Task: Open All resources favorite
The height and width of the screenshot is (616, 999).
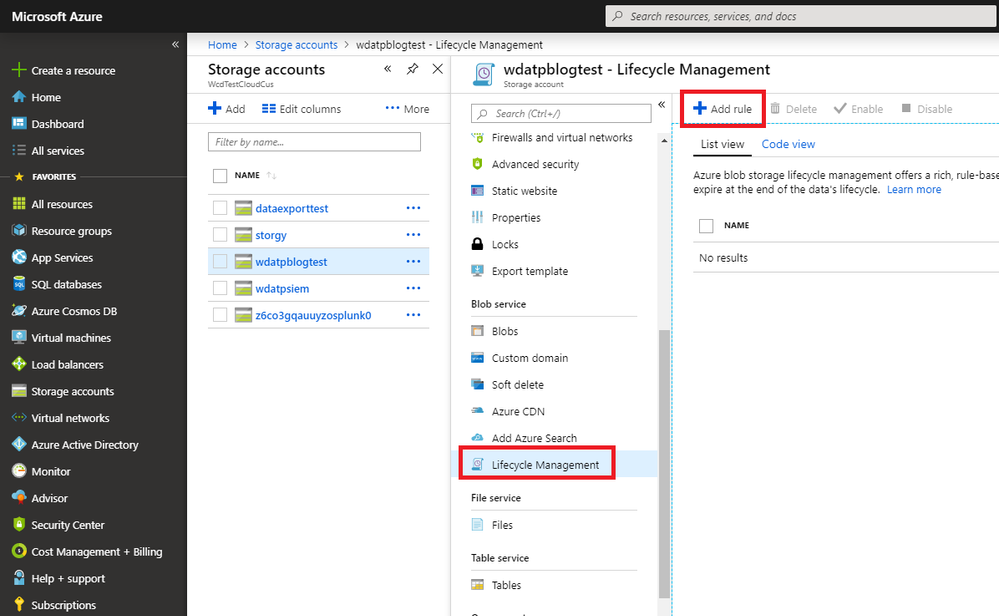Action: 62,204
